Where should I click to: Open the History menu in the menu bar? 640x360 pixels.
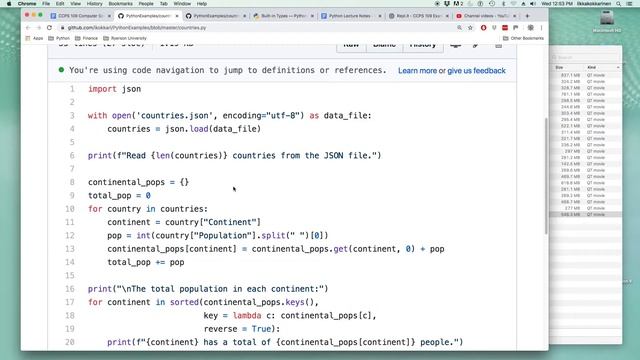coord(94,4)
